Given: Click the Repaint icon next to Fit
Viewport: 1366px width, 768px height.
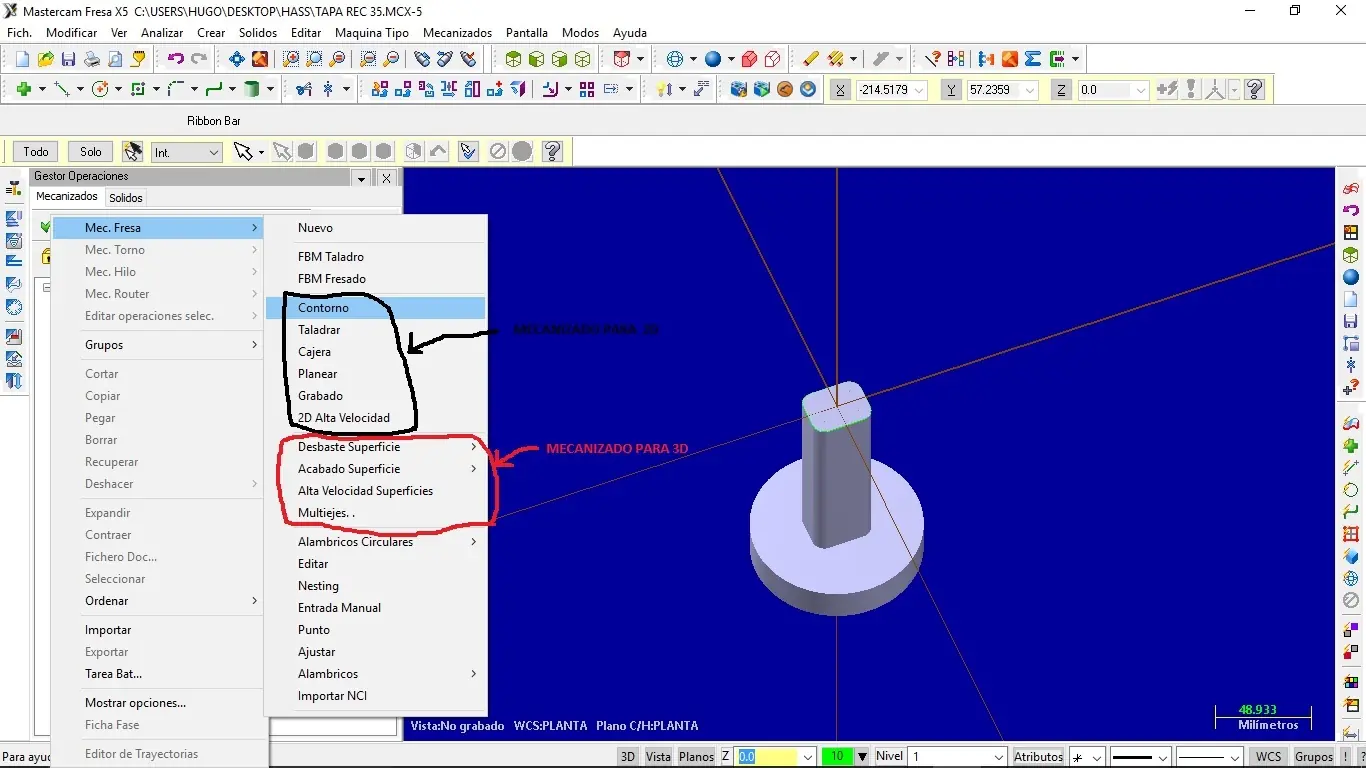Looking at the screenshot, I should 260,59.
